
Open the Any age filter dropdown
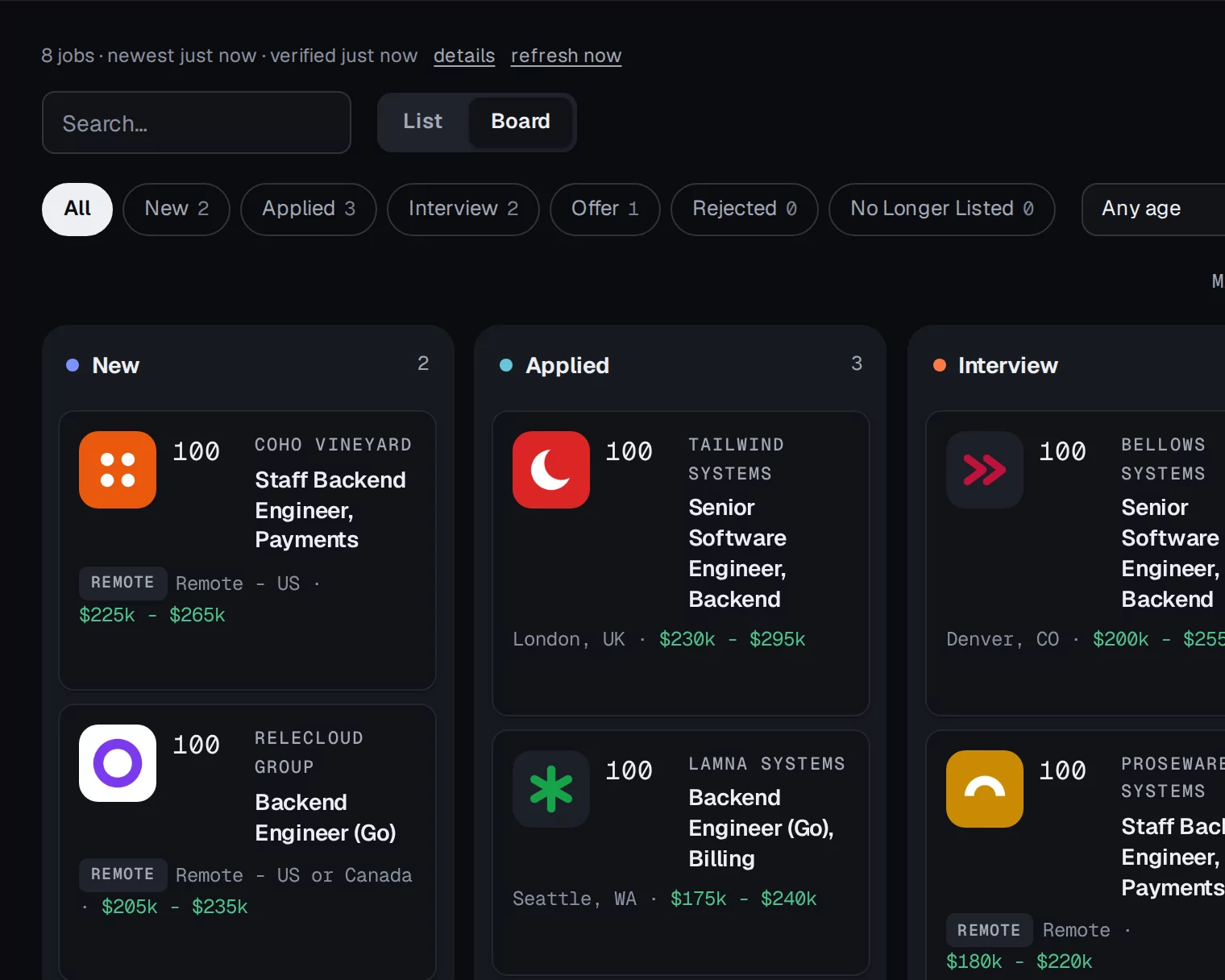click(x=1153, y=209)
